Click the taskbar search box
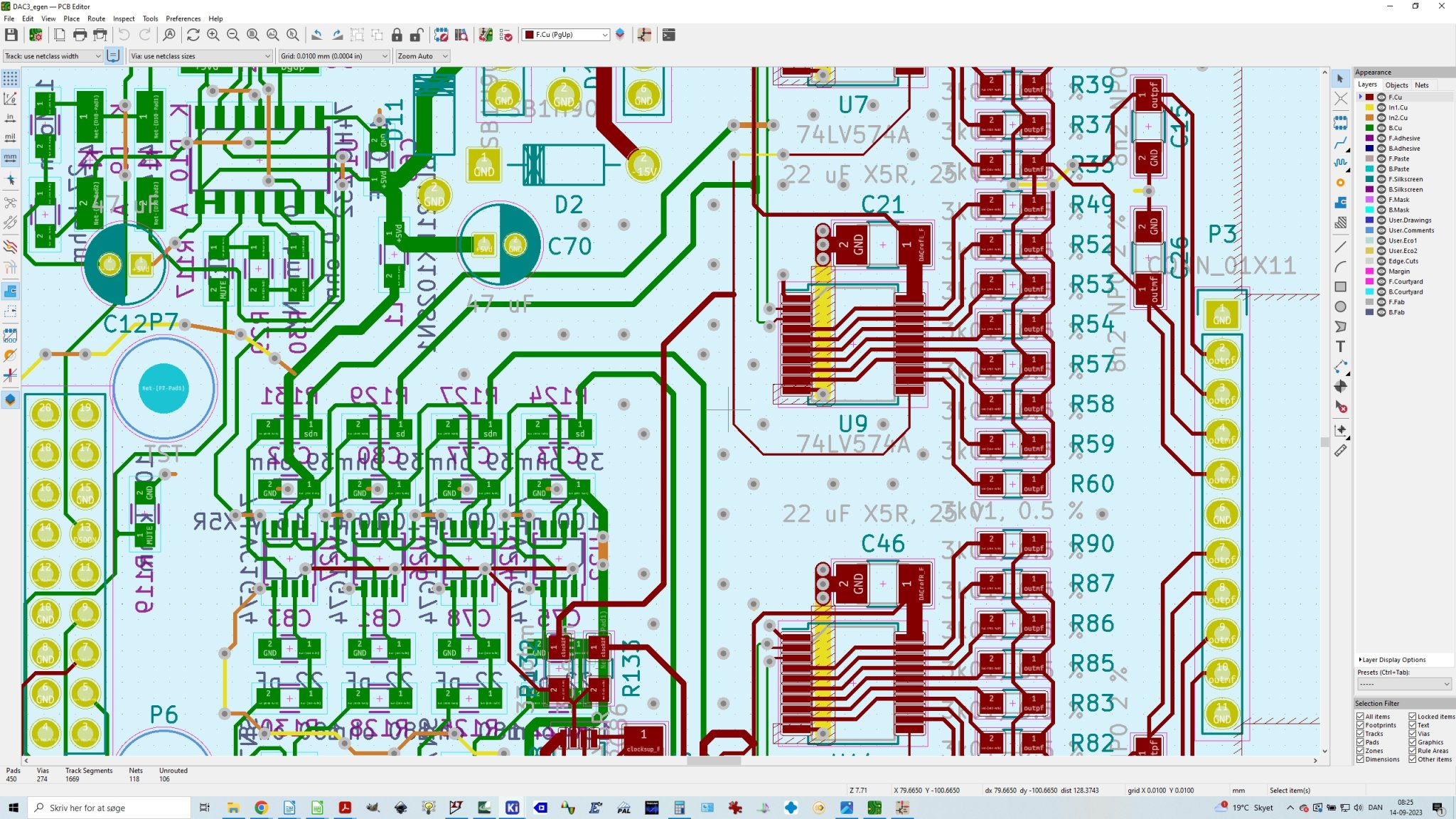The image size is (1456, 819). [109, 808]
